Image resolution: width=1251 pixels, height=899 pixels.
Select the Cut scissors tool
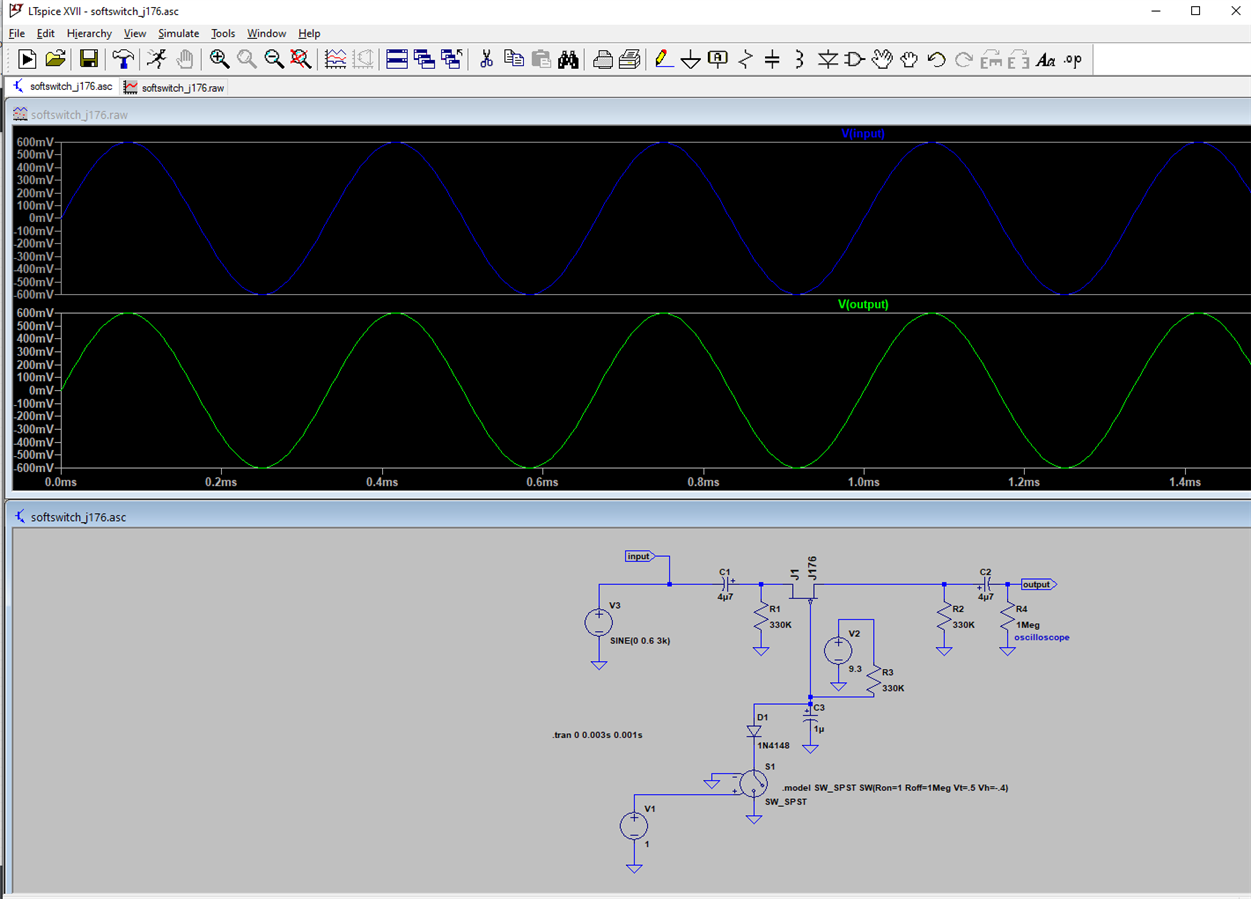(486, 60)
